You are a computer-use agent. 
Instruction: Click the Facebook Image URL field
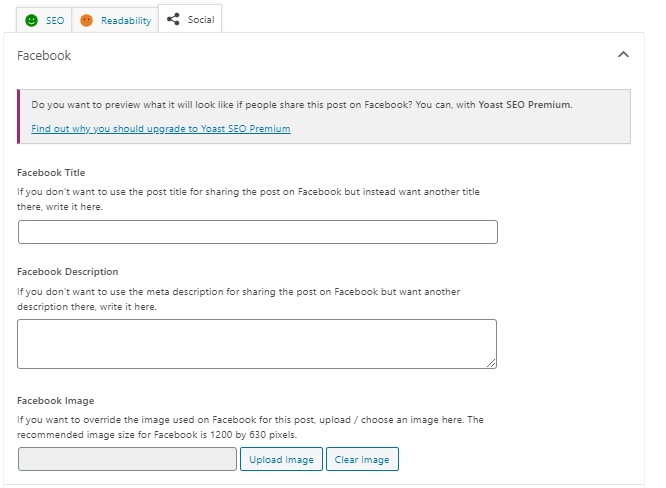[127, 459]
